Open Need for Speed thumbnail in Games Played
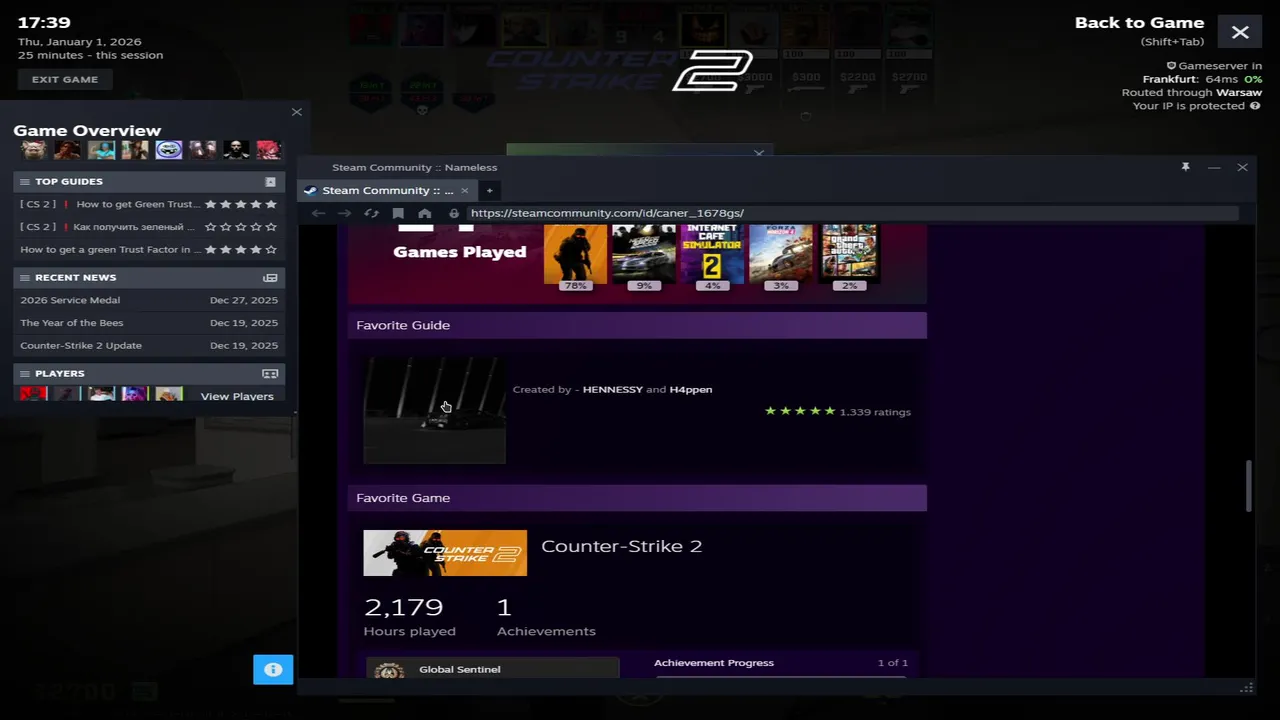1280x720 pixels. 644,253
